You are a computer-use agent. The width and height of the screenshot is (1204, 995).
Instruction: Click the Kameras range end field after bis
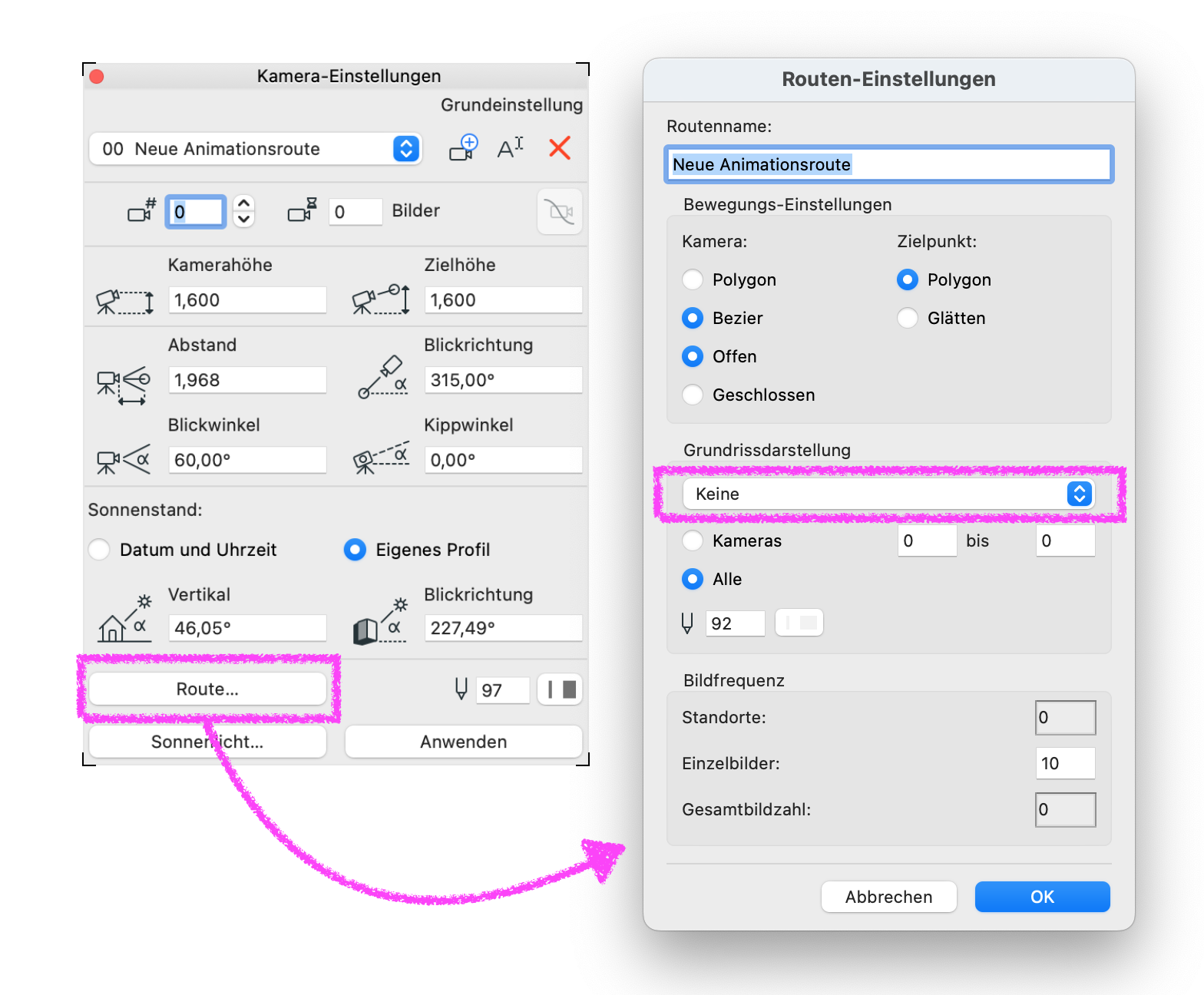[1065, 540]
